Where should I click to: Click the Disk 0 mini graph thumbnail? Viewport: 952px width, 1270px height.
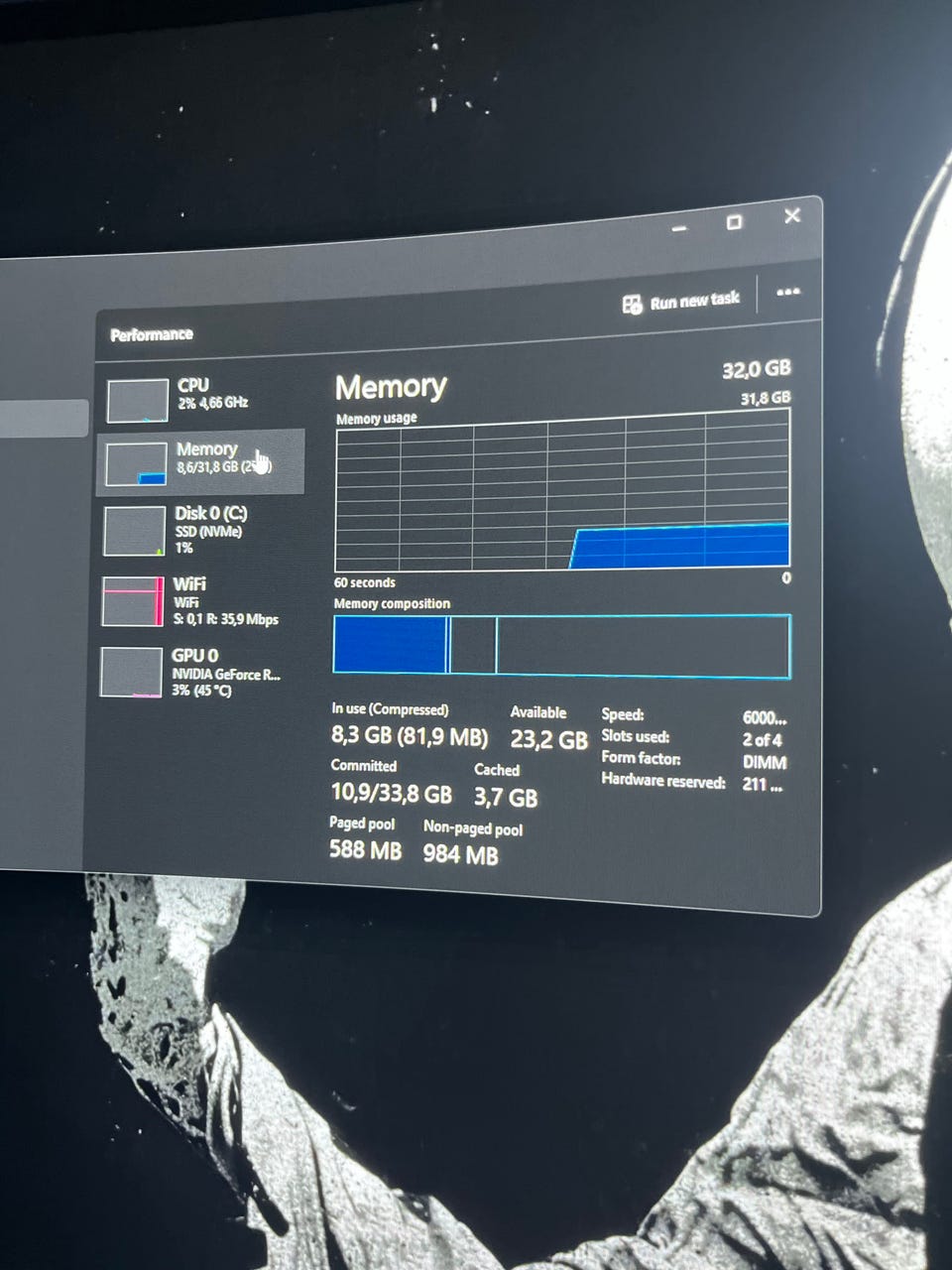(x=133, y=531)
